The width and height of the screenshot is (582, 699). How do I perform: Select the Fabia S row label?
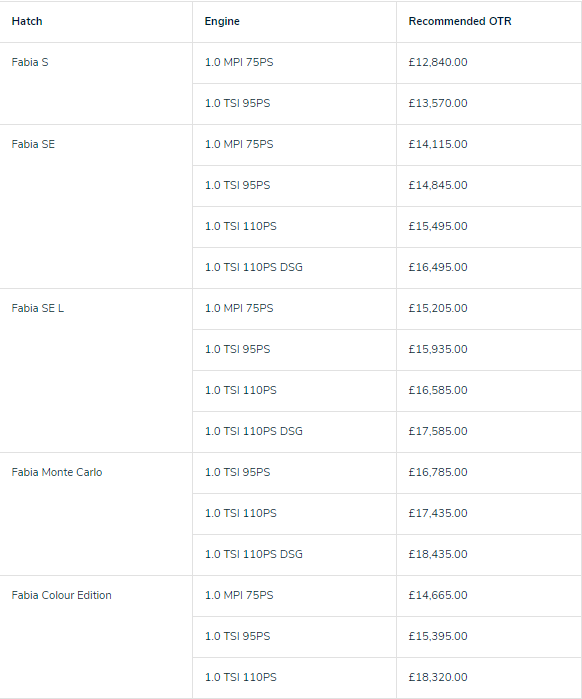30,62
